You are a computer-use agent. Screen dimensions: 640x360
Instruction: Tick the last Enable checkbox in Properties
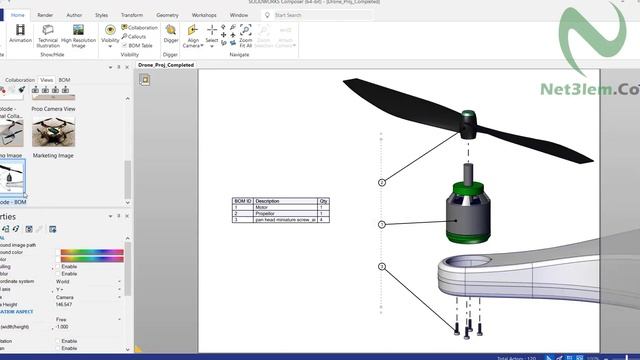[58, 348]
